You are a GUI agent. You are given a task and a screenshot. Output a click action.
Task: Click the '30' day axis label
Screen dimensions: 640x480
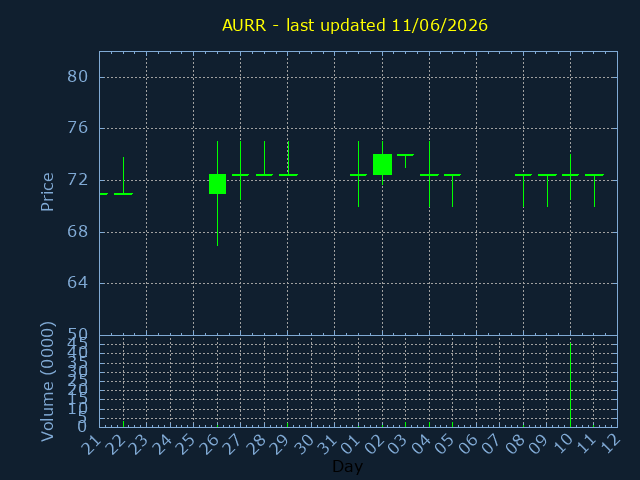[303, 444]
